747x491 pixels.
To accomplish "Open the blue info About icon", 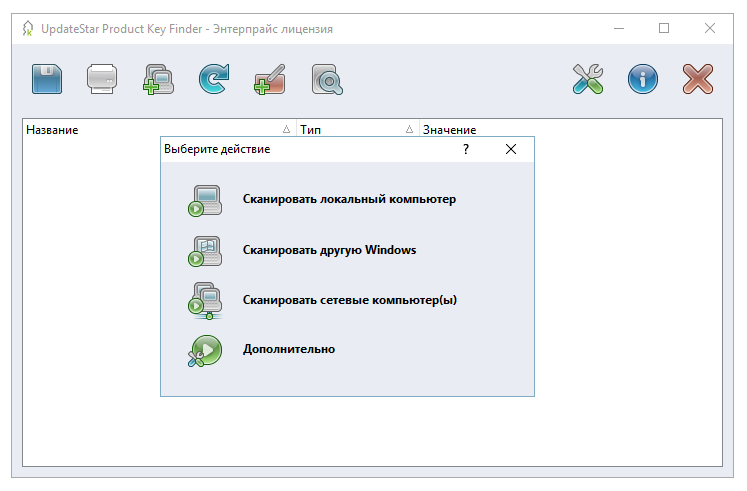I will coord(643,79).
